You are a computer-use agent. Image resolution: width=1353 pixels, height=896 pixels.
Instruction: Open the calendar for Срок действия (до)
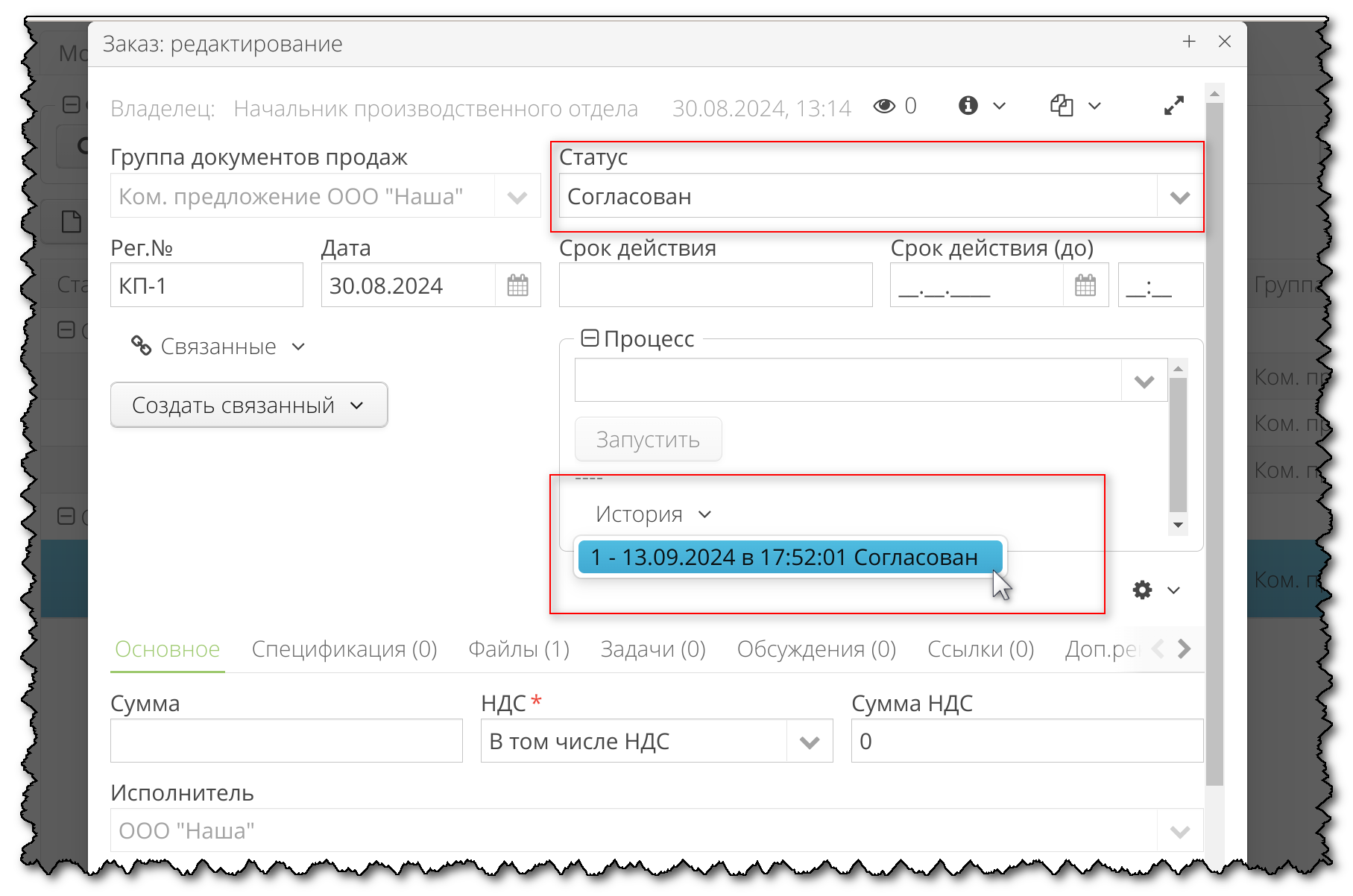(x=1086, y=285)
